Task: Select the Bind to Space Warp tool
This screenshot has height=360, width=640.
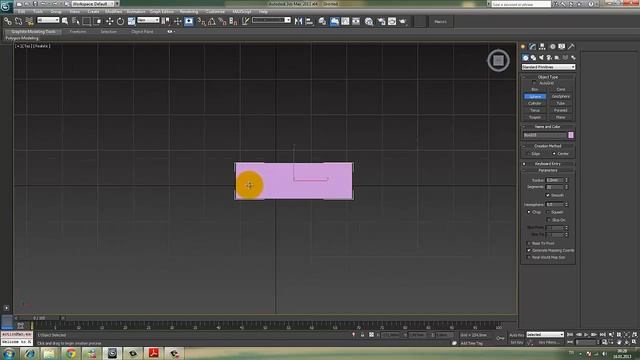Action: [29, 21]
